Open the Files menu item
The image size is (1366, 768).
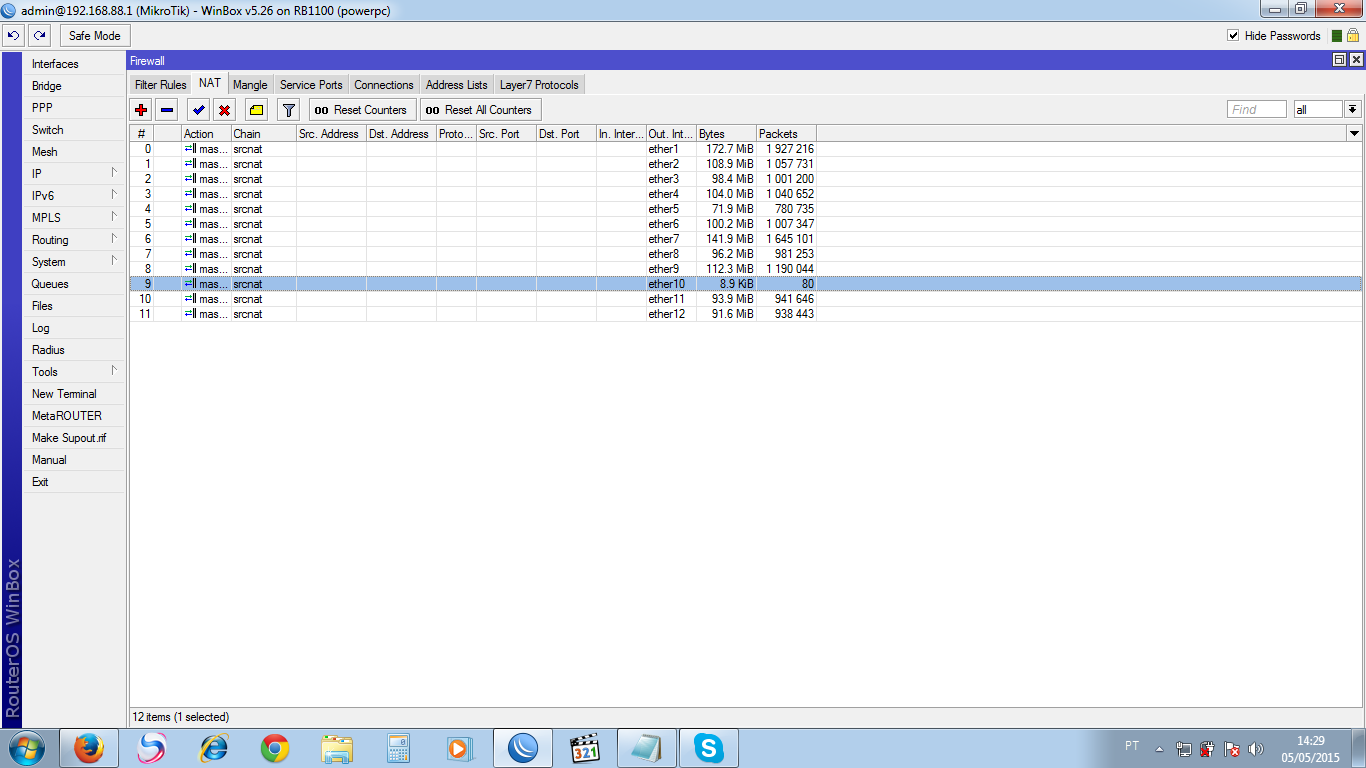click(75, 306)
